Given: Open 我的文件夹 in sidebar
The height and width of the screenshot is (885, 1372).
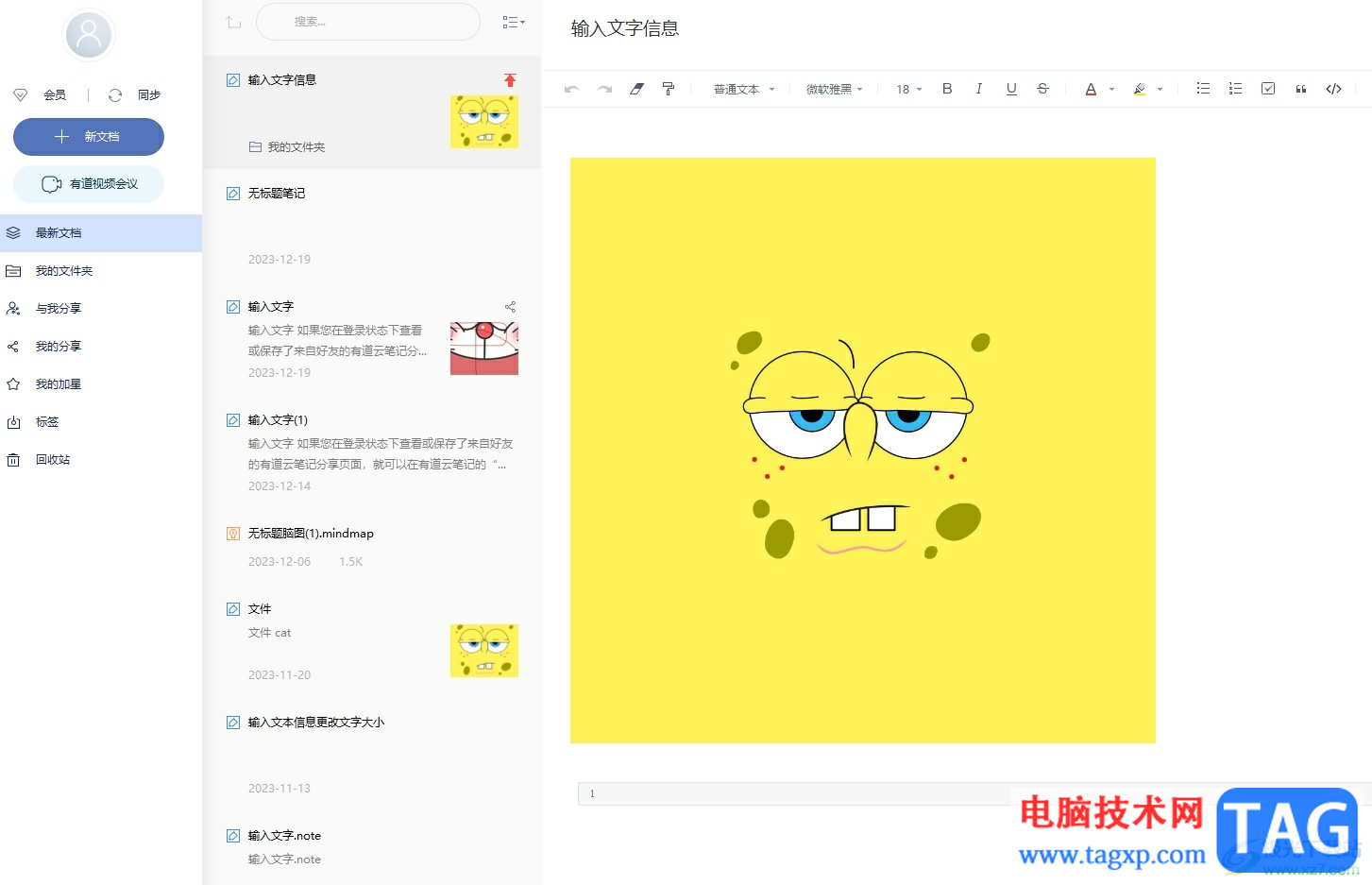Looking at the screenshot, I should [101, 271].
